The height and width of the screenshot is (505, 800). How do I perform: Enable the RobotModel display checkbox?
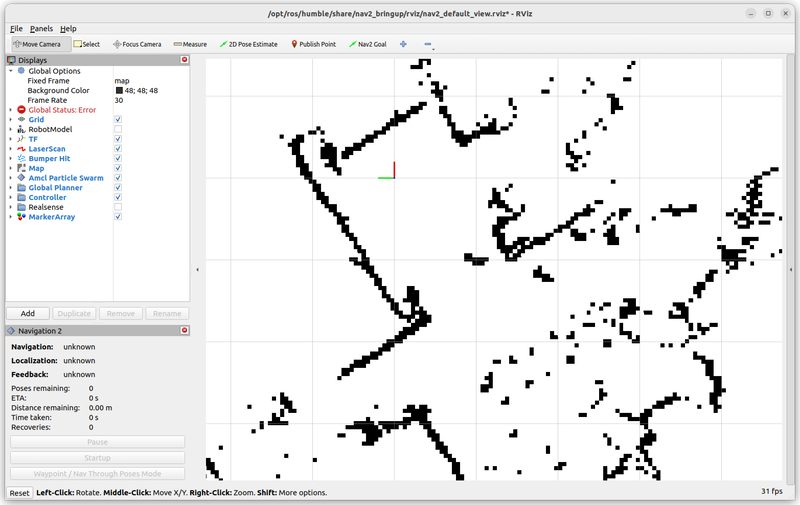(118, 129)
